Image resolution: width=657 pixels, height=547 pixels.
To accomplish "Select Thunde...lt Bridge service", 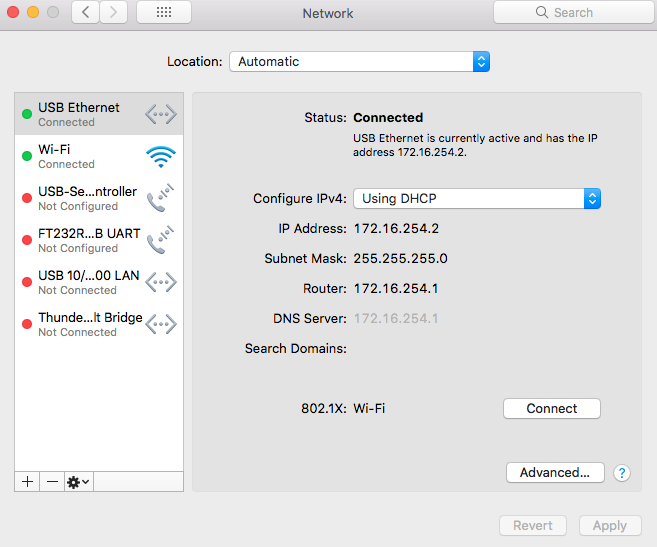I will [x=99, y=324].
